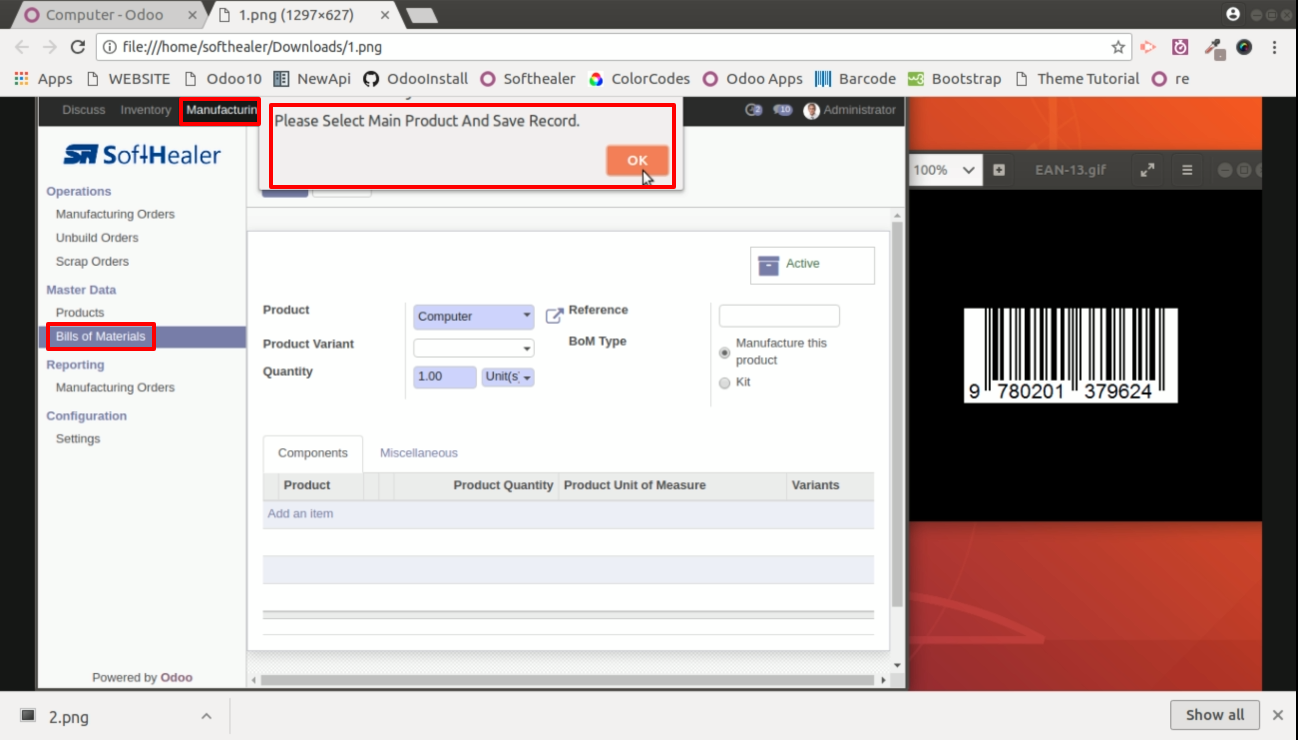The image size is (1298, 740).
Task: Open the Inventory menu in Odoo
Action: click(x=146, y=110)
